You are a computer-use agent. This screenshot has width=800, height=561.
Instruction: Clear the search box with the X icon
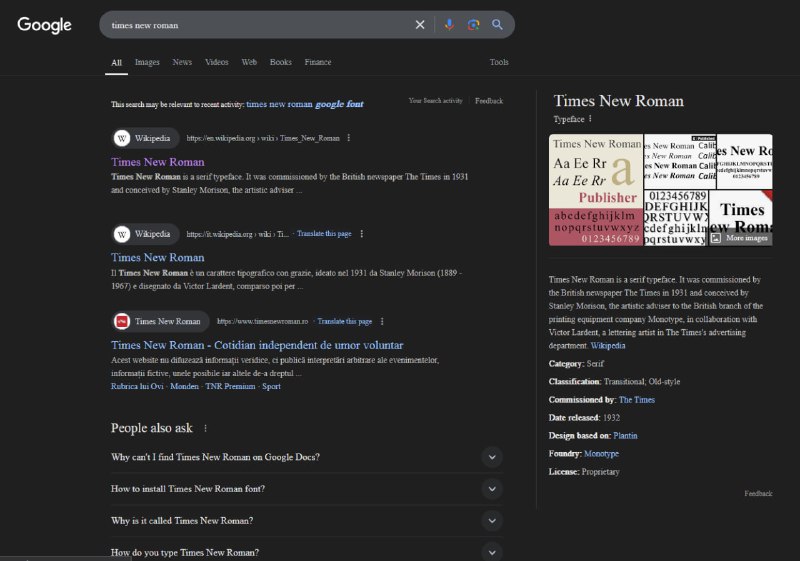tap(419, 24)
